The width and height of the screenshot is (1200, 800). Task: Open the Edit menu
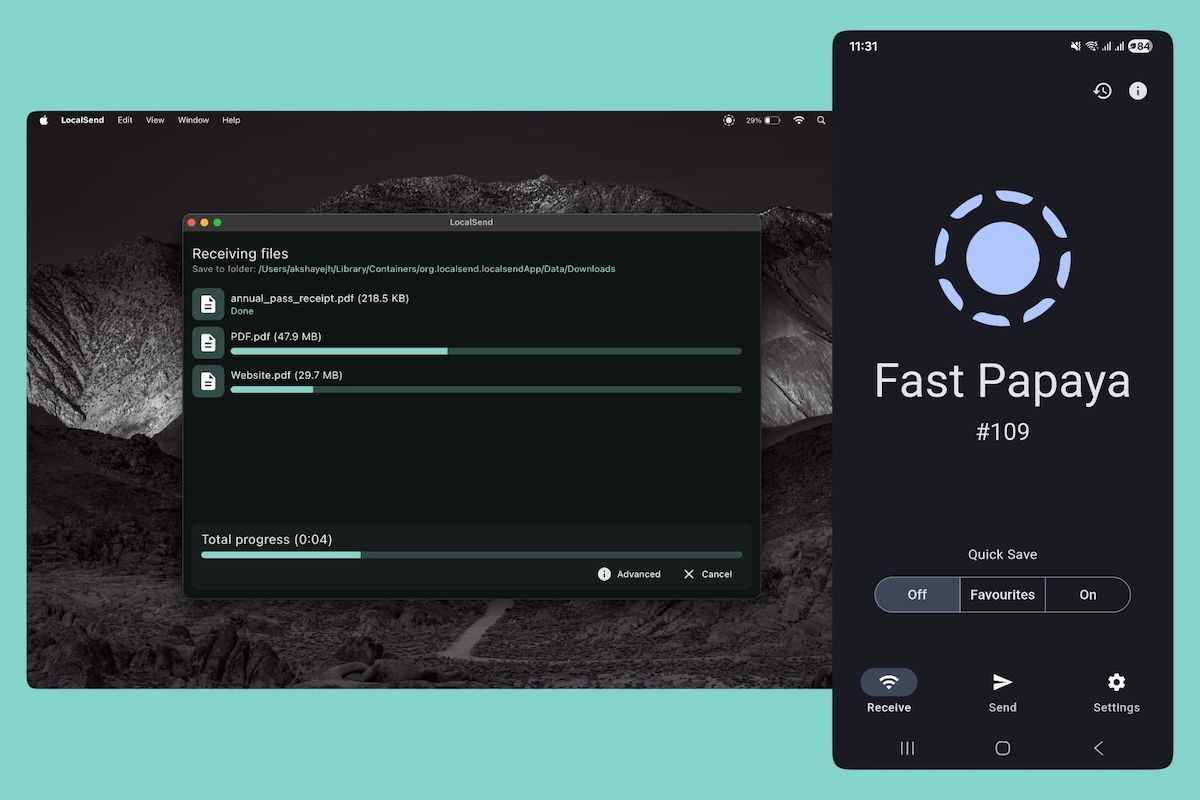[x=125, y=120]
